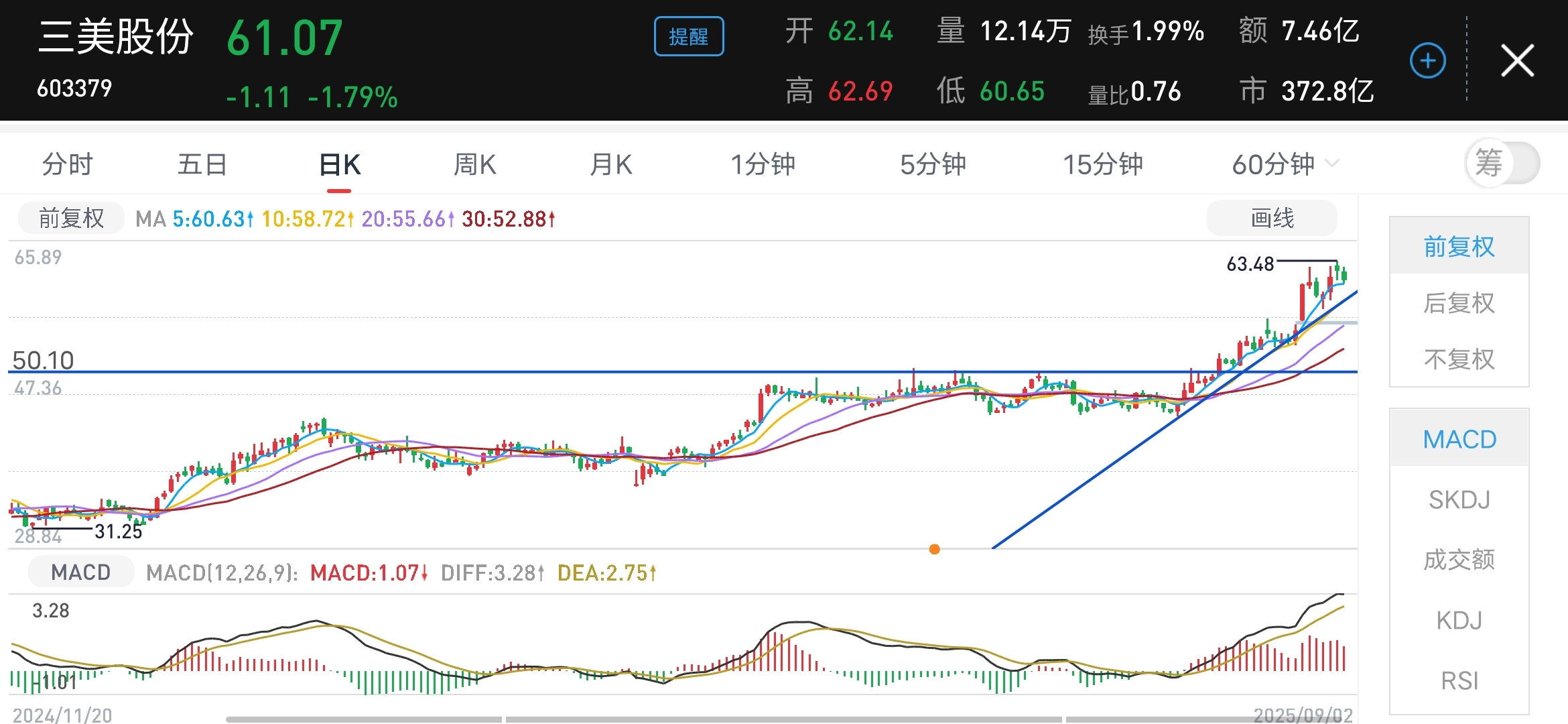This screenshot has height=724, width=1568.
Task: Choose SKDJ indicator
Action: click(x=1459, y=499)
